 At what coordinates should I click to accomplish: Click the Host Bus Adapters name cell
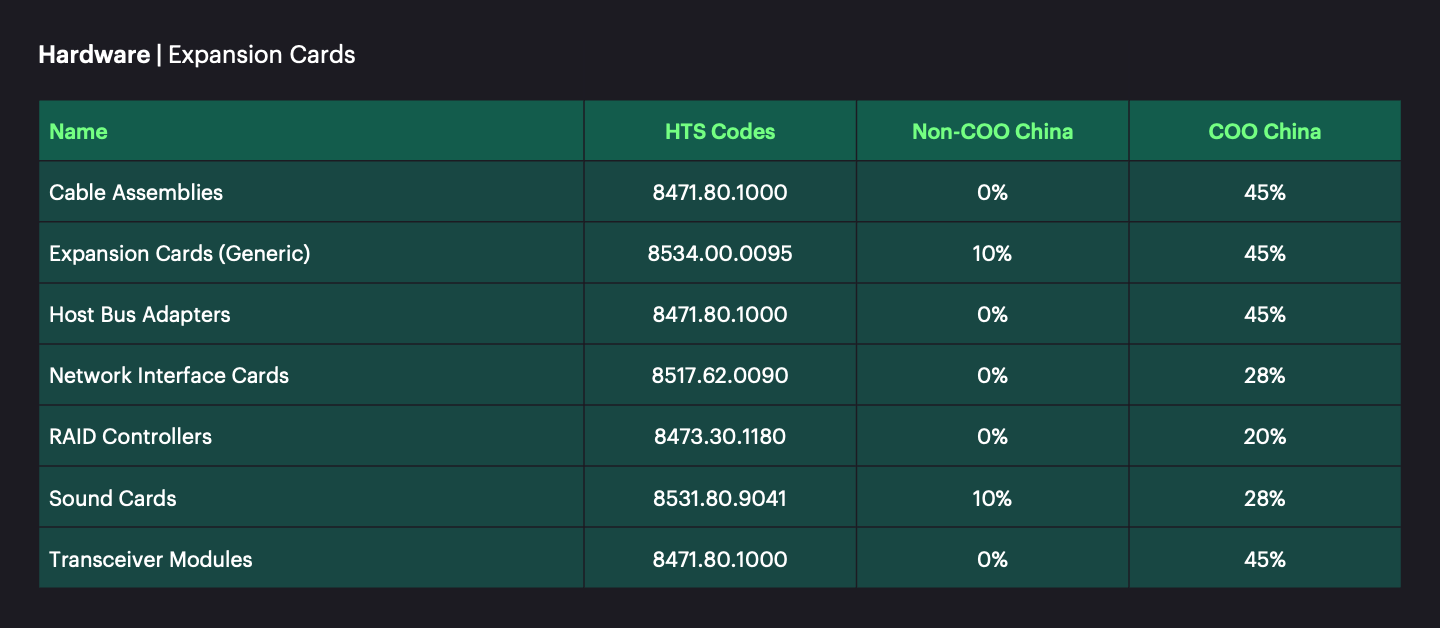(x=140, y=314)
